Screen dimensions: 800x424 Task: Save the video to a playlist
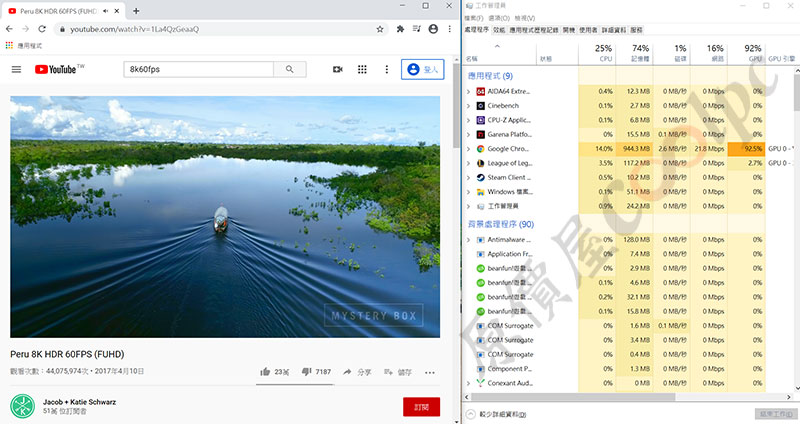(x=397, y=372)
